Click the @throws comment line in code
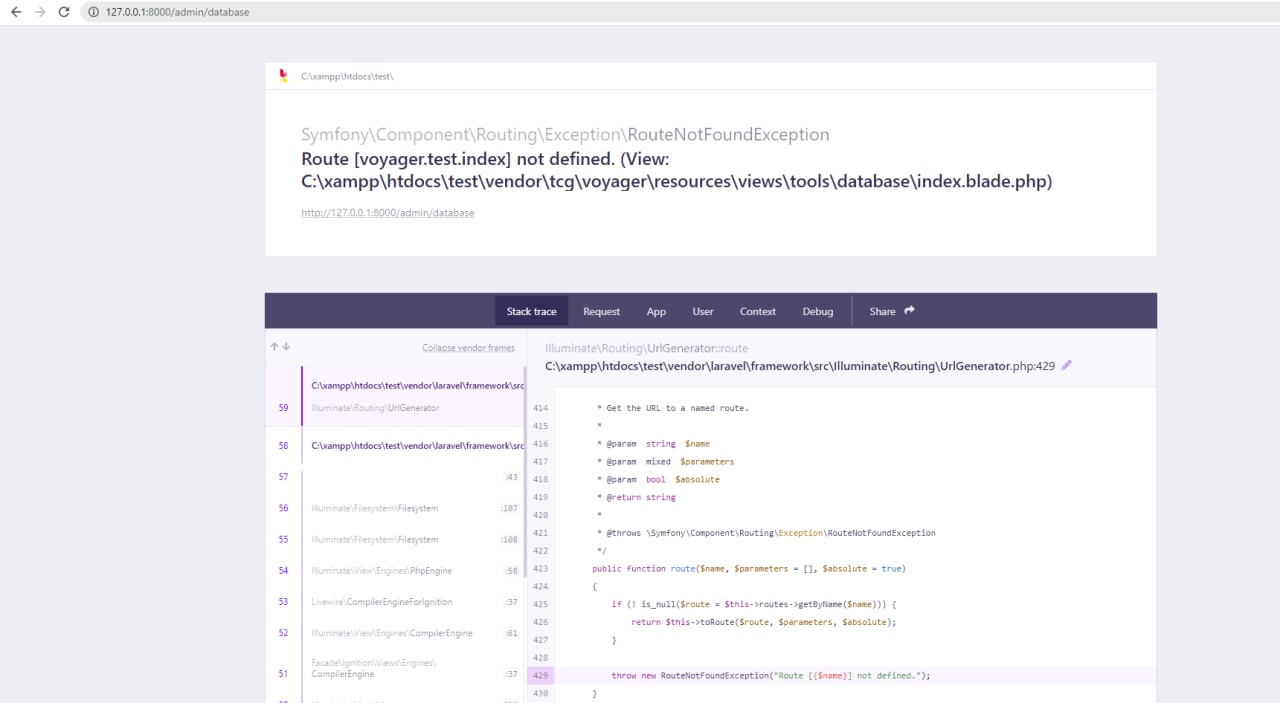 coord(768,533)
